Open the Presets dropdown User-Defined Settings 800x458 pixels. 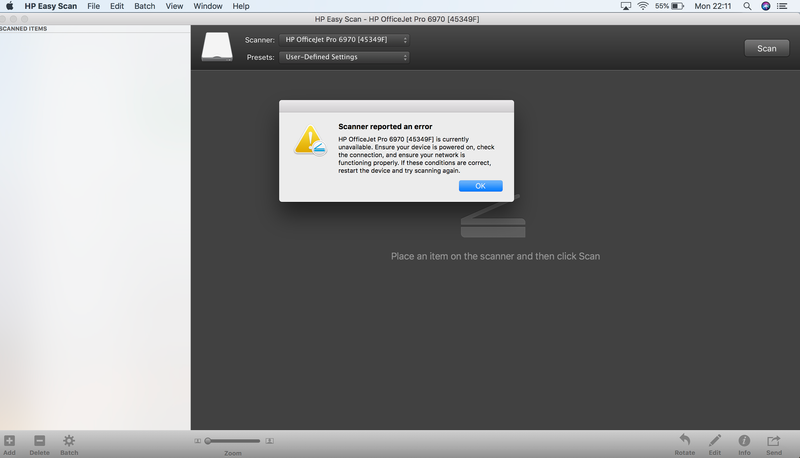(344, 57)
